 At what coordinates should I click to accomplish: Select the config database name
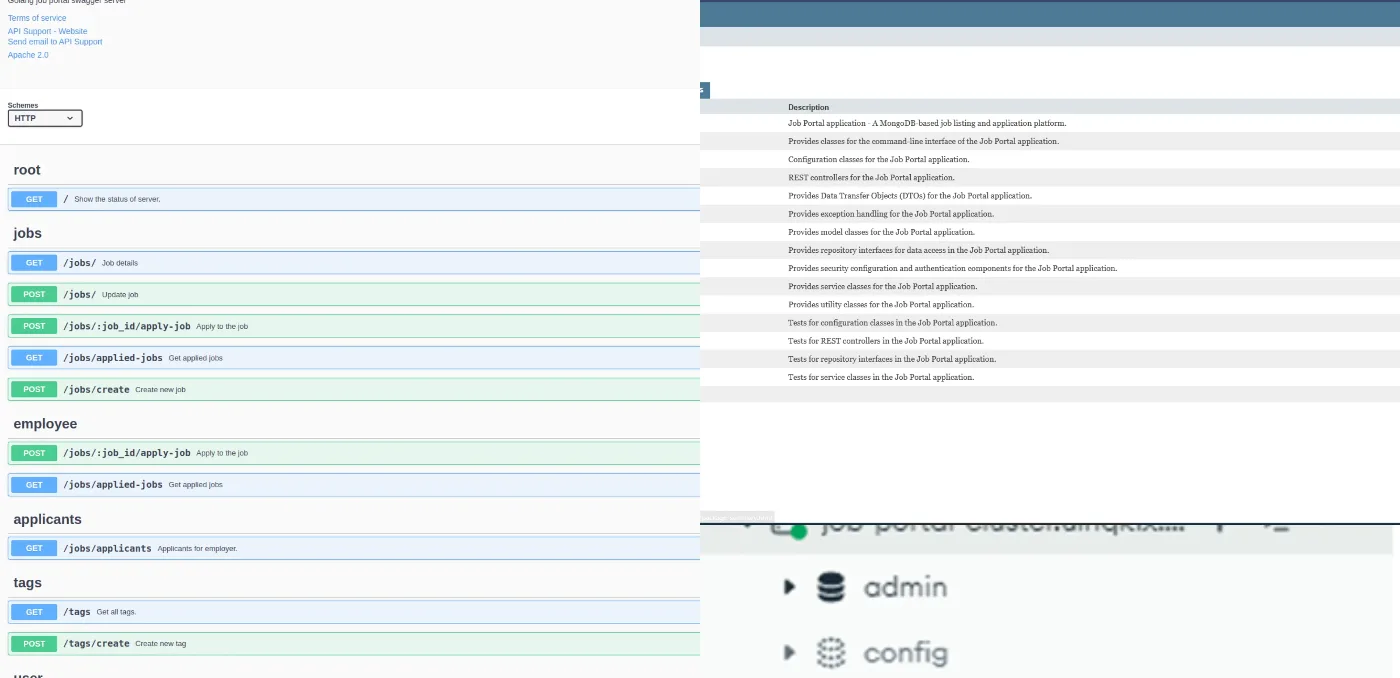905,654
